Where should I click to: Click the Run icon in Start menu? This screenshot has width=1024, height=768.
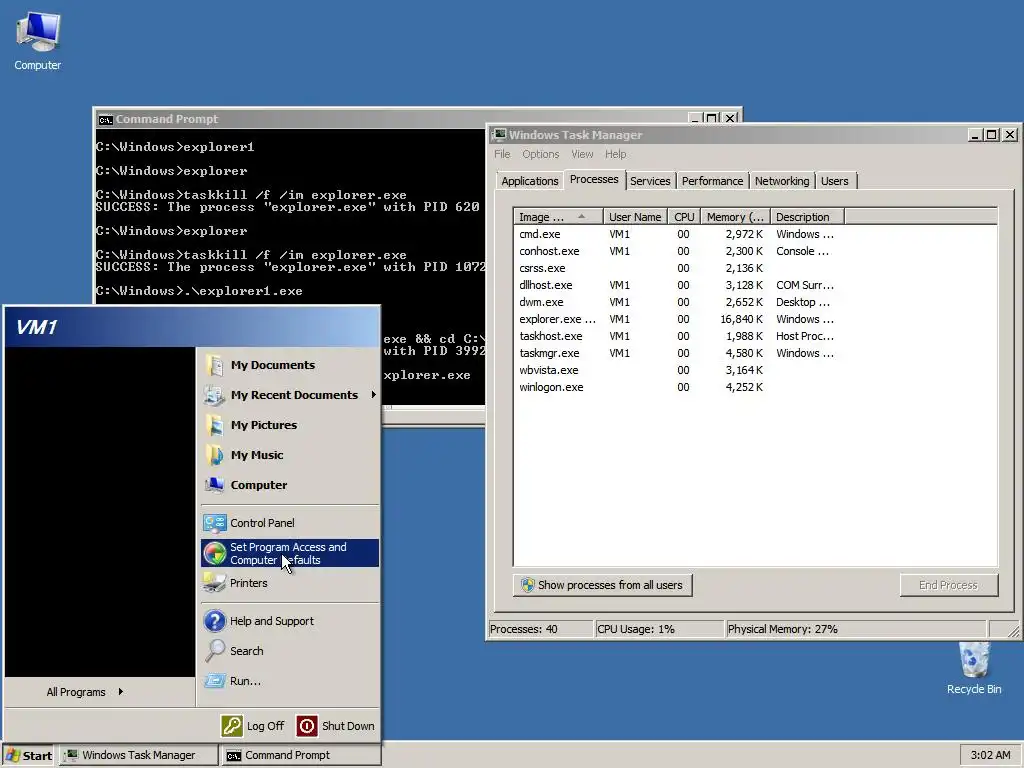(x=214, y=681)
